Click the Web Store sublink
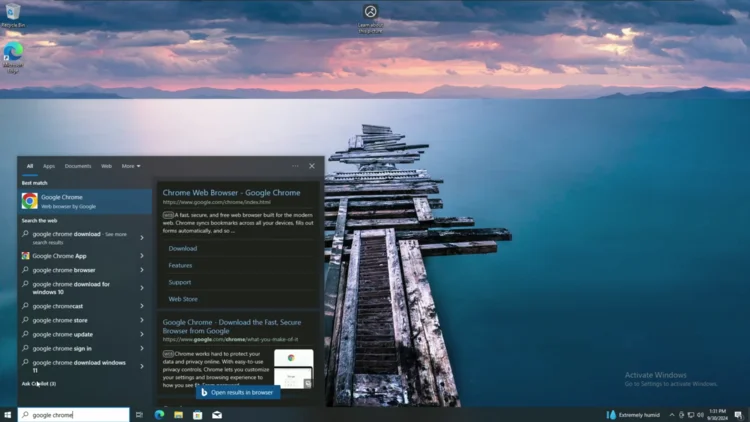Viewport: 750px width, 422px height. tap(183, 299)
